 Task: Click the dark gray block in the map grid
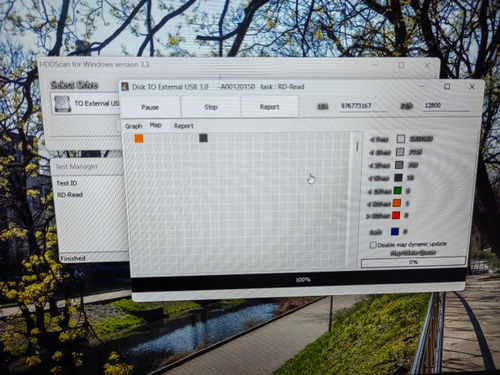(203, 138)
